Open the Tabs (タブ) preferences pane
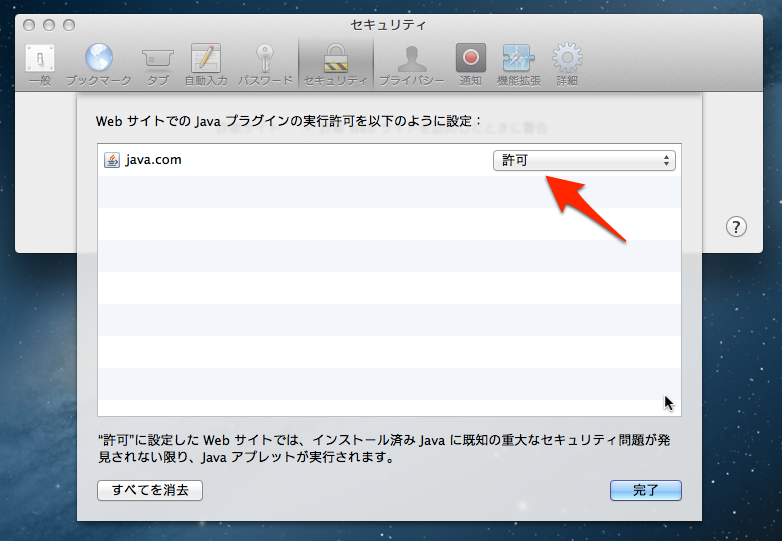Image resolution: width=782 pixels, height=541 pixels. tap(158, 65)
